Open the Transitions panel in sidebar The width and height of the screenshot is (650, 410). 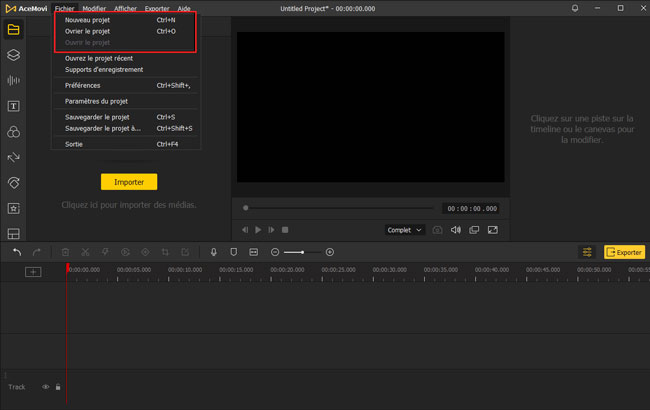14,158
